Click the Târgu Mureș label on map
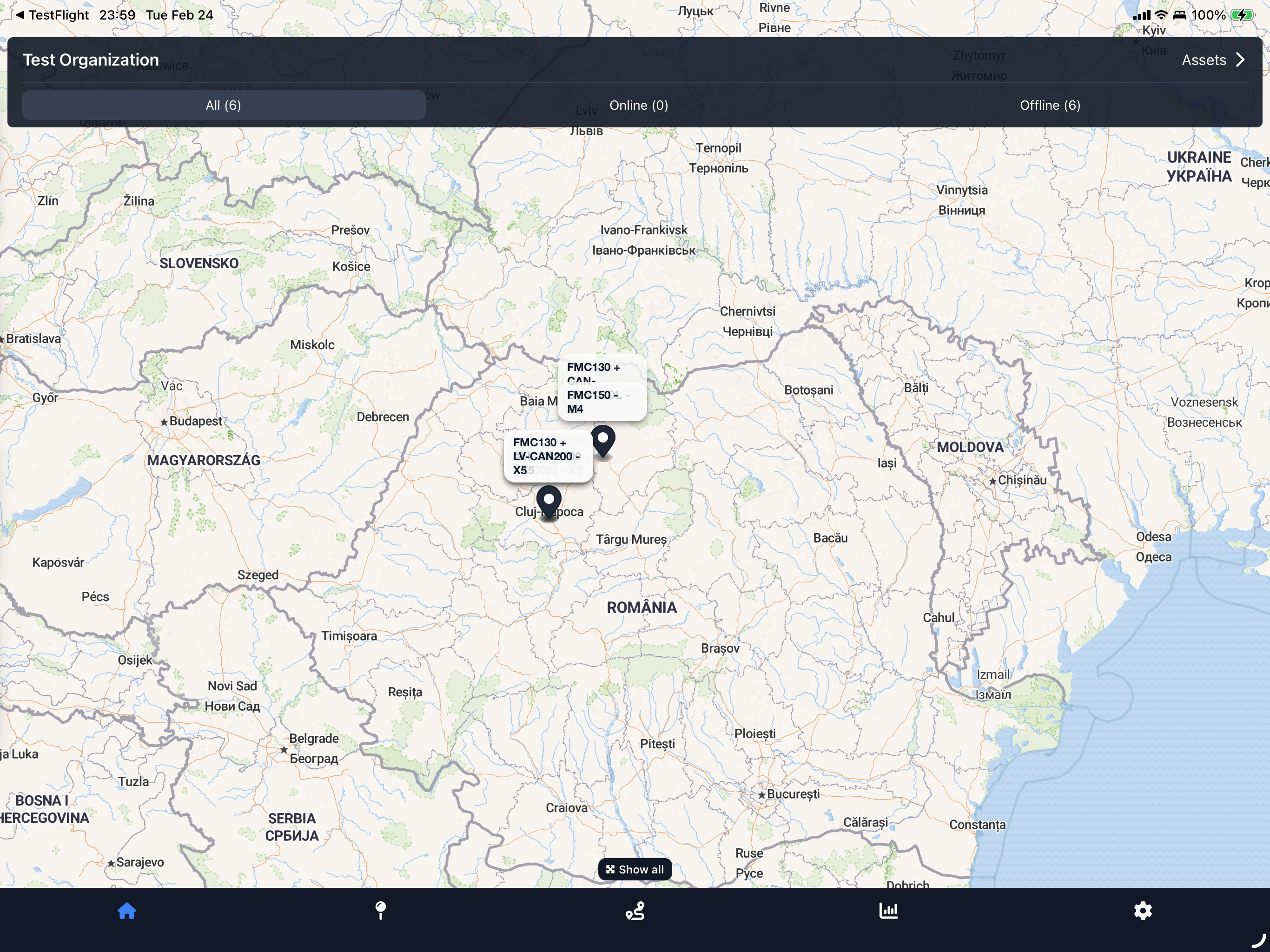Screen dimensions: 1270x952 [x=632, y=540]
